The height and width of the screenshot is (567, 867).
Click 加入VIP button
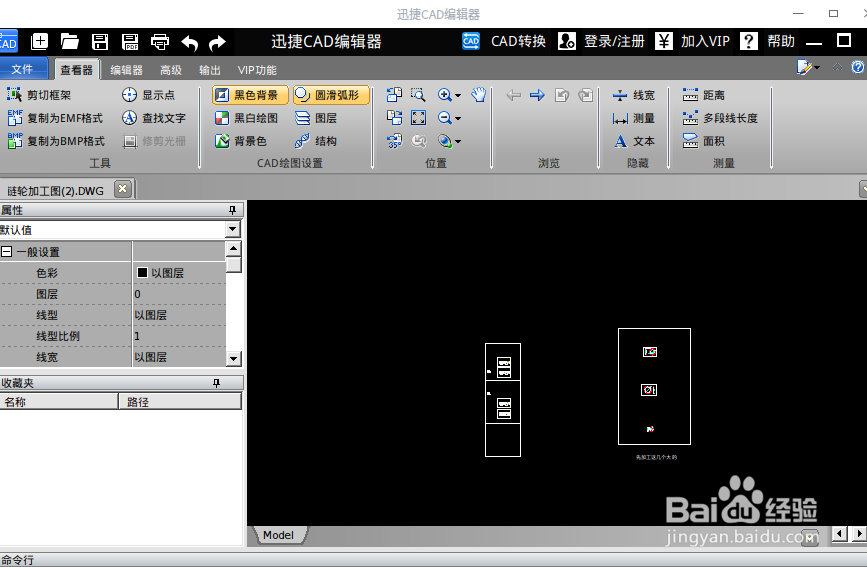692,41
